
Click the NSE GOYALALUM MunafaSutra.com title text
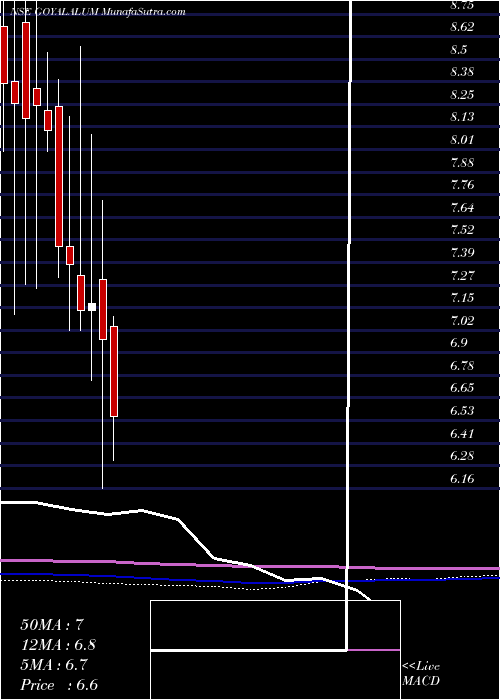(98, 12)
